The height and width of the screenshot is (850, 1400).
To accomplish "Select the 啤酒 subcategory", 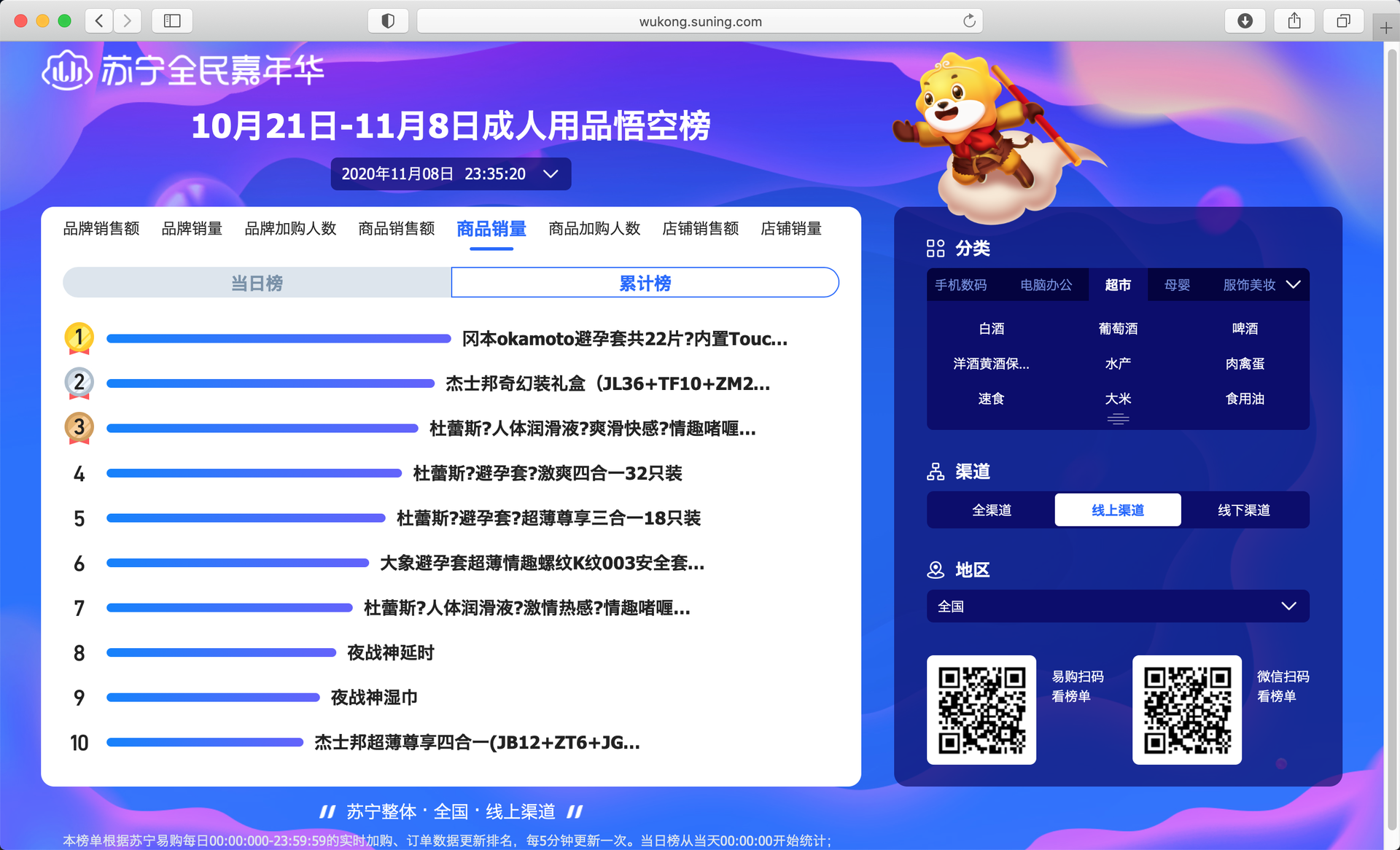I will (1245, 329).
